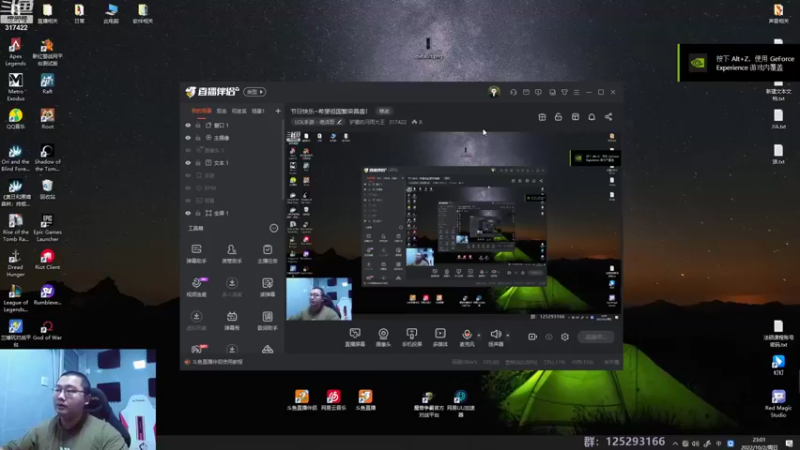Image resolution: width=800 pixels, height=450 pixels.
Task: Click the user avatar in title bar
Action: [493, 92]
